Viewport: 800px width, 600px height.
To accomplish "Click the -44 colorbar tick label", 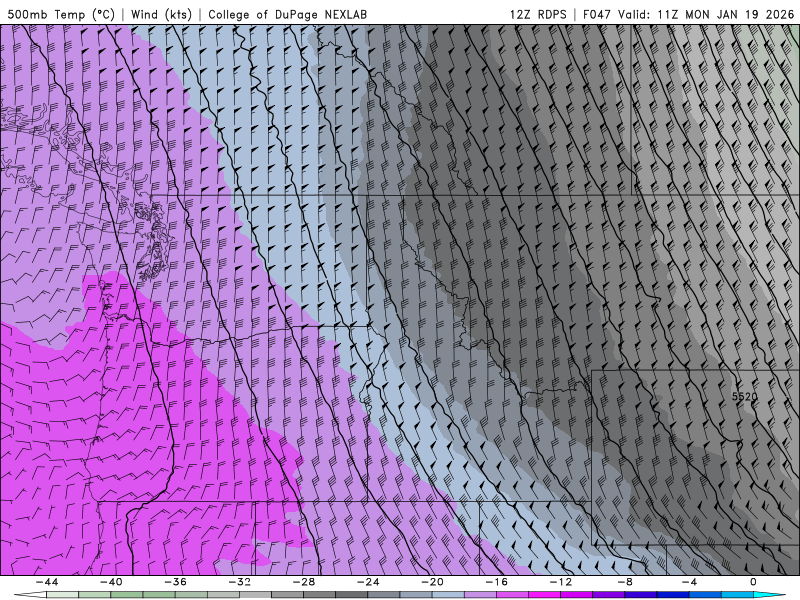I will 47,582.
